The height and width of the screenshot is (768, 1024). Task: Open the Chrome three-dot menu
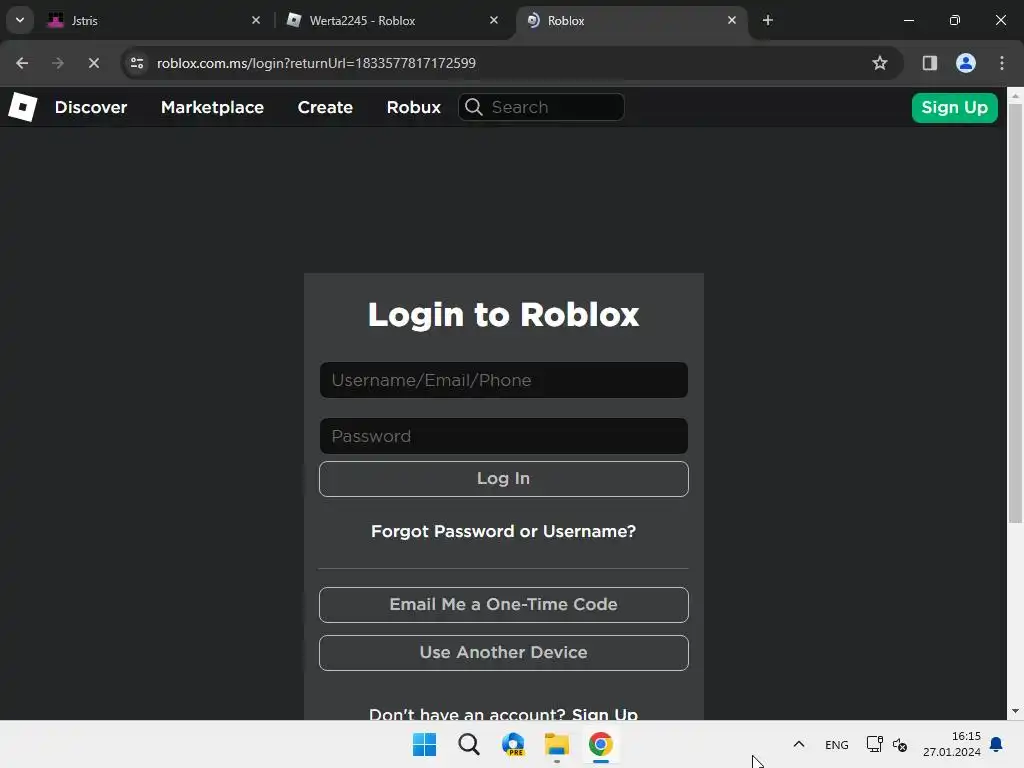point(1002,63)
